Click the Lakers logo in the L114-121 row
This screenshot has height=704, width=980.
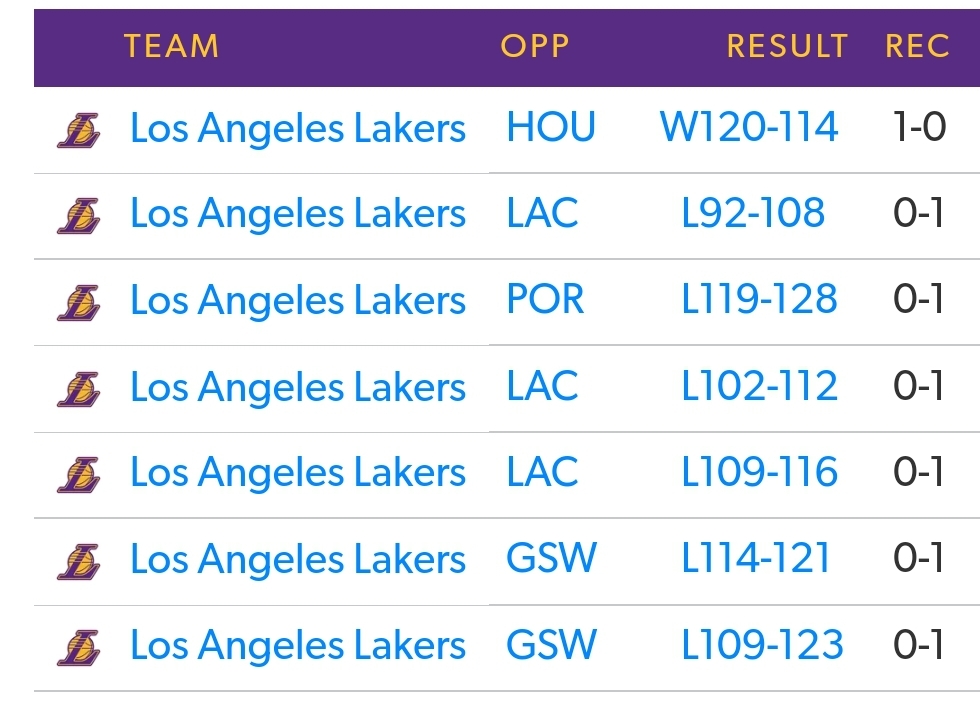point(79,562)
